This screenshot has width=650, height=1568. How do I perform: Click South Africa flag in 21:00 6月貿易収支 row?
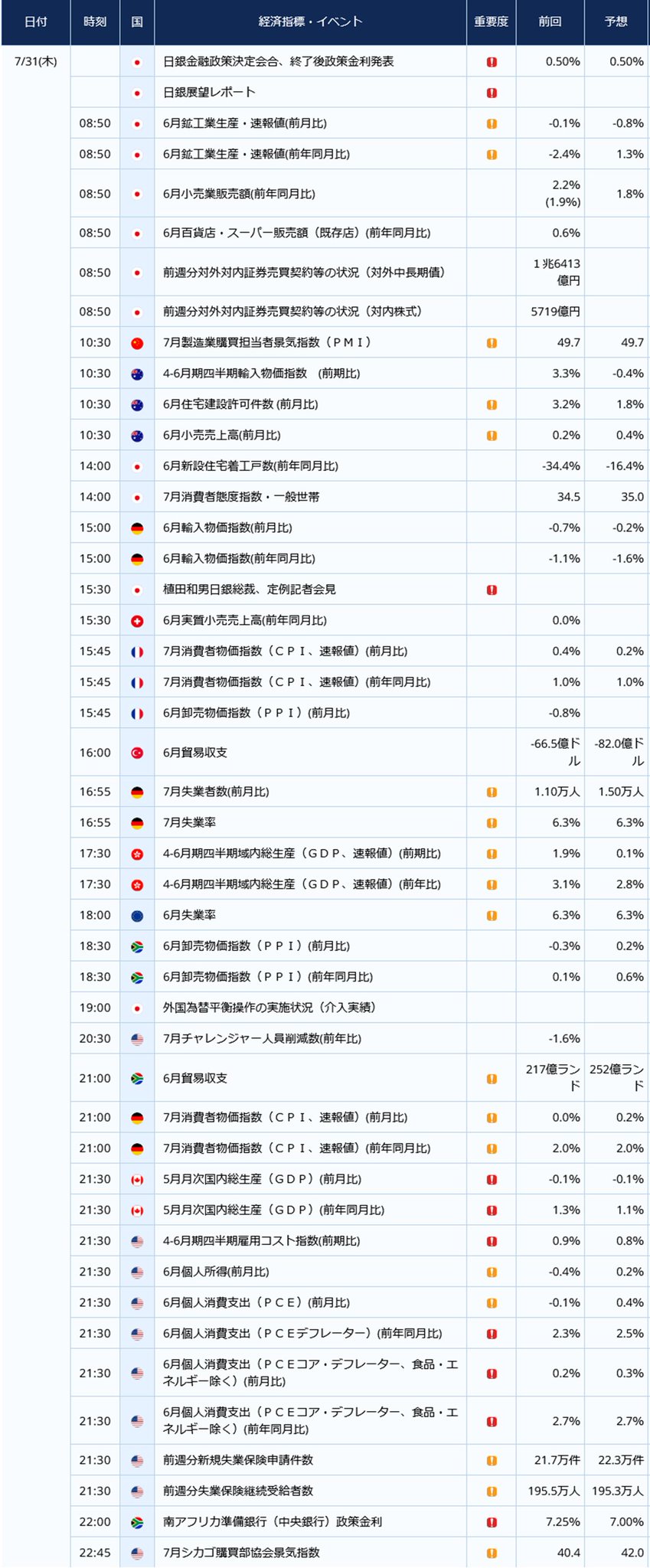[x=137, y=1079]
